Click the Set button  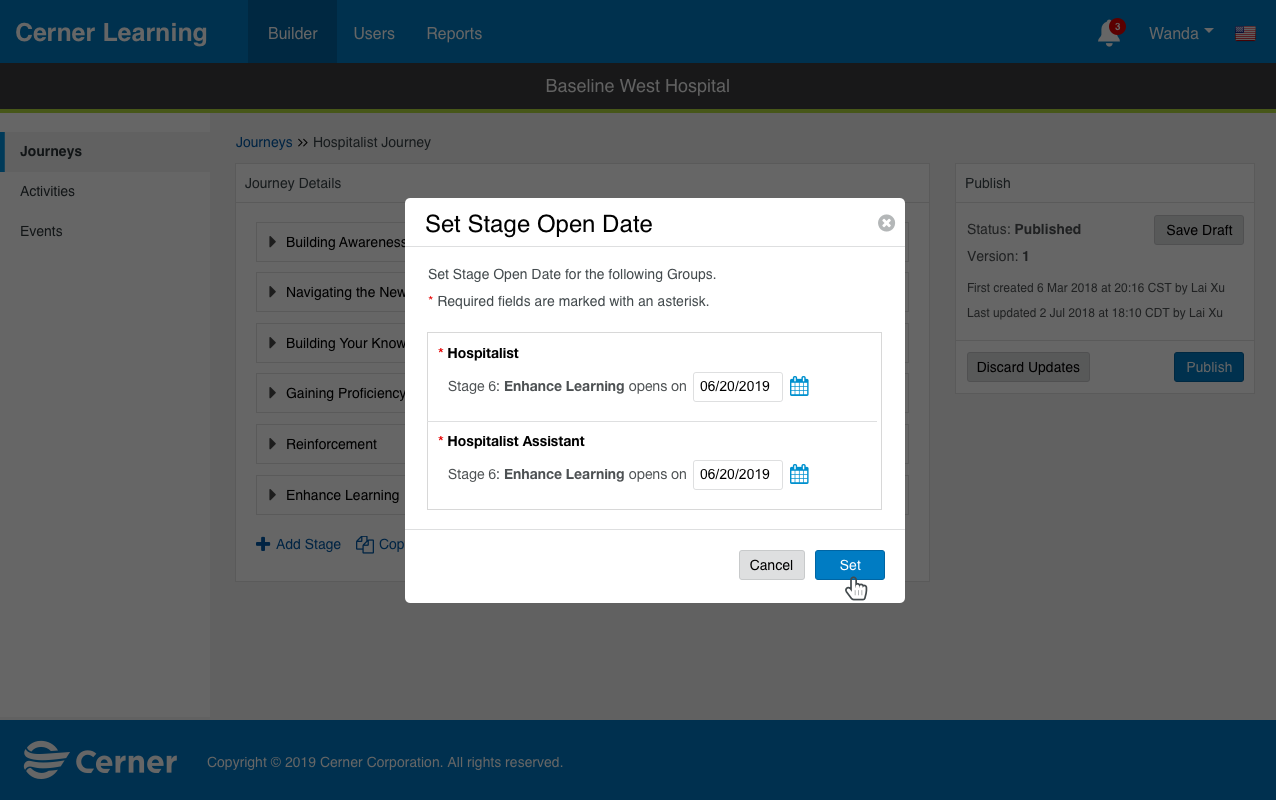click(x=850, y=565)
